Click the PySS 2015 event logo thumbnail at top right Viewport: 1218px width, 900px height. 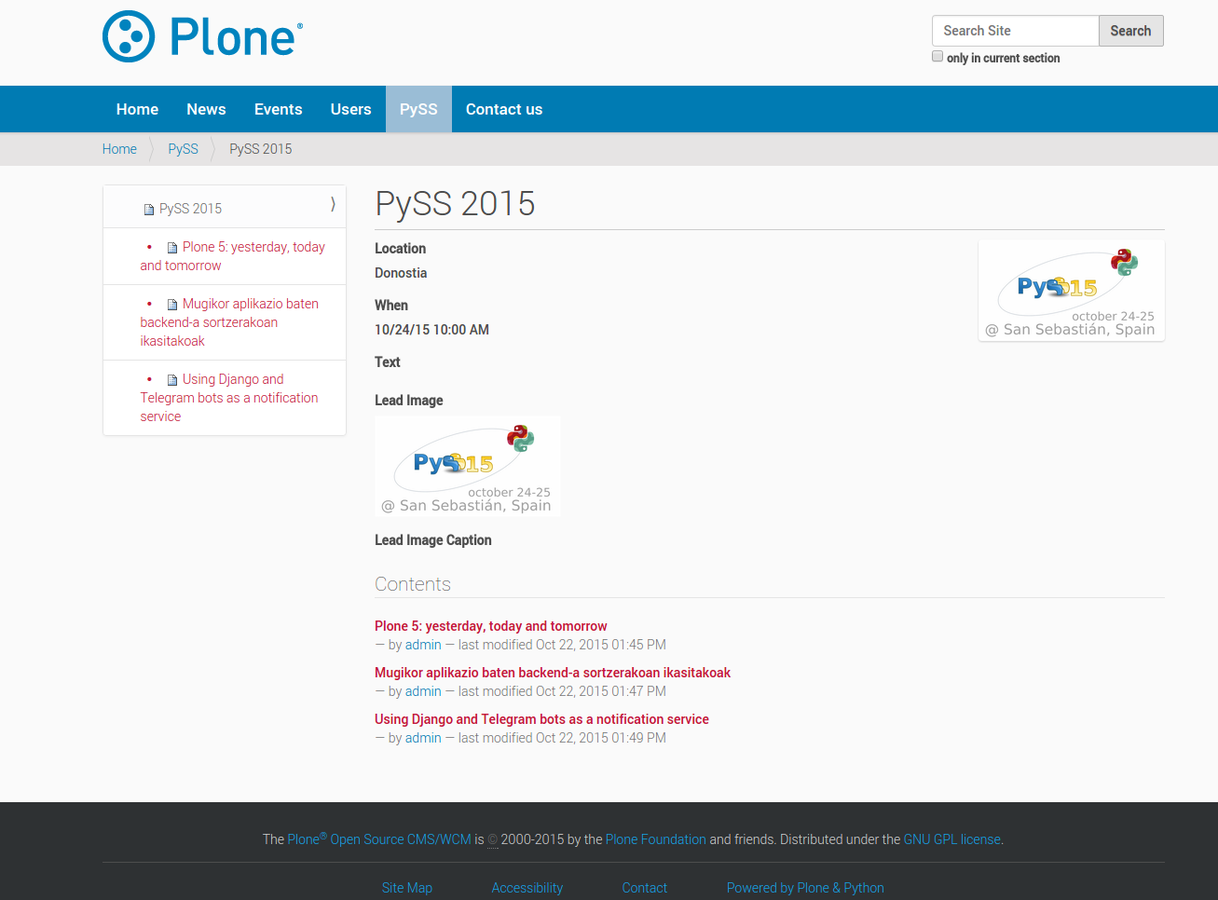click(1072, 291)
